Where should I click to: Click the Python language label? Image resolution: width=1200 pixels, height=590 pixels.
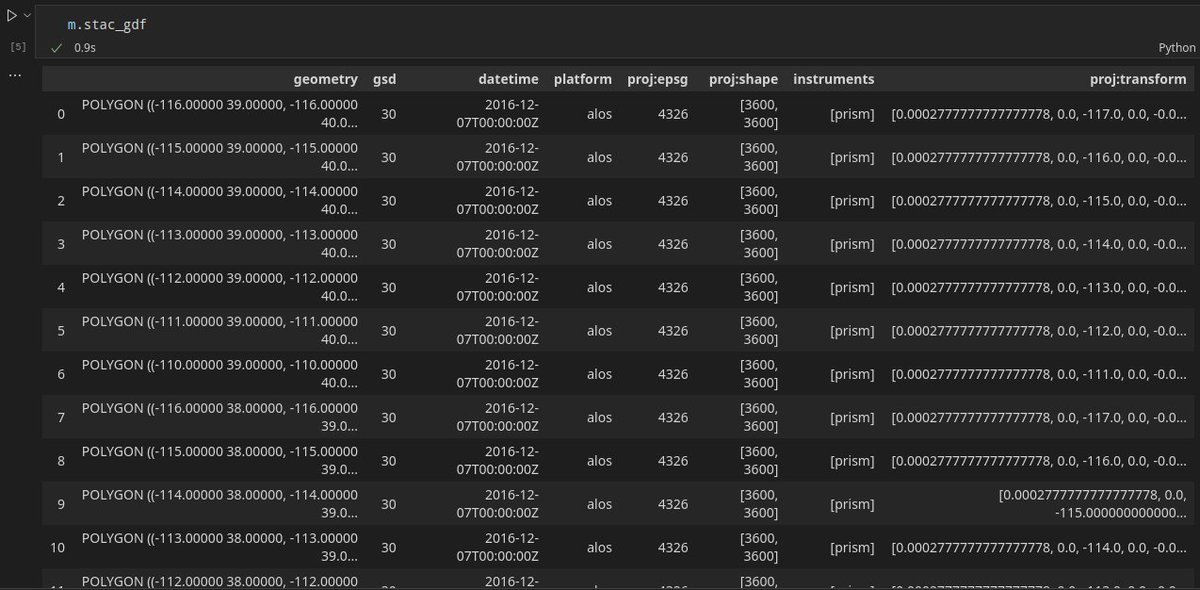coord(1176,47)
